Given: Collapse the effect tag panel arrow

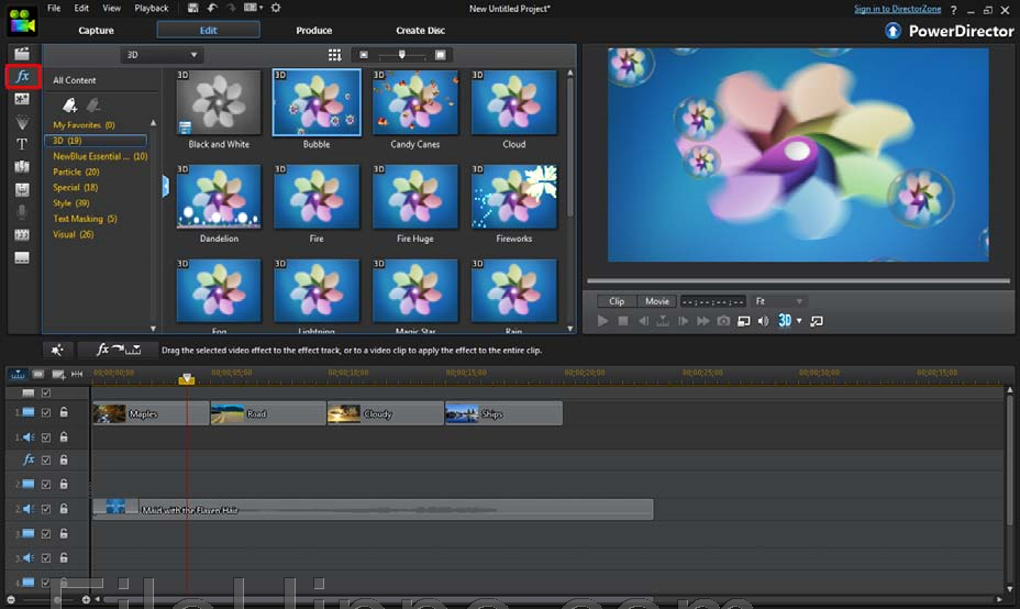Looking at the screenshot, I should click(165, 187).
